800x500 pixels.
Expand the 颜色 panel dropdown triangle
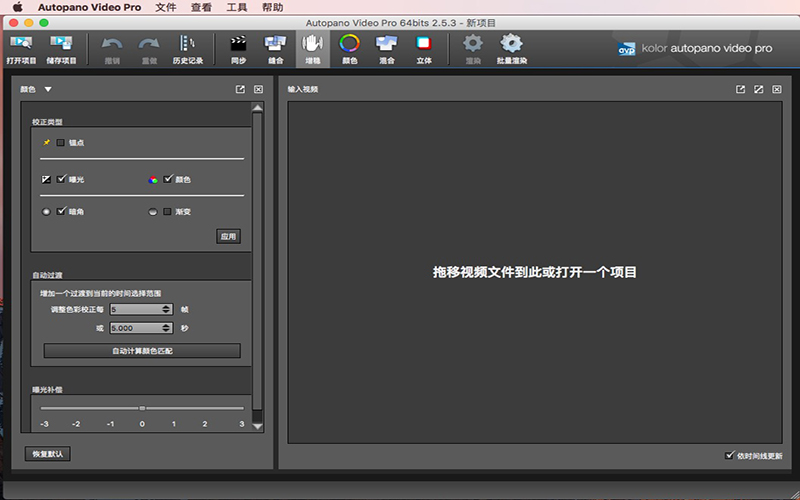point(48,89)
